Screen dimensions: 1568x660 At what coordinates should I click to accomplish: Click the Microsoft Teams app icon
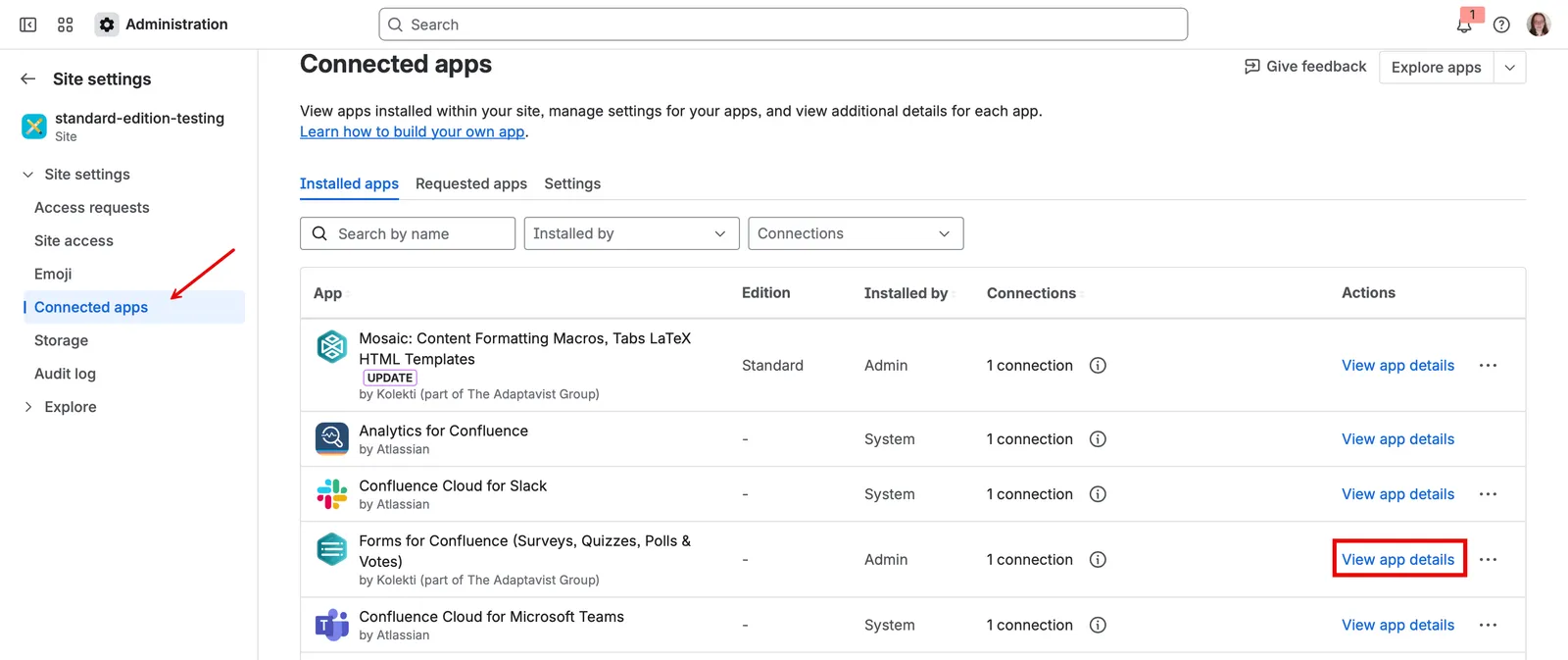click(332, 625)
